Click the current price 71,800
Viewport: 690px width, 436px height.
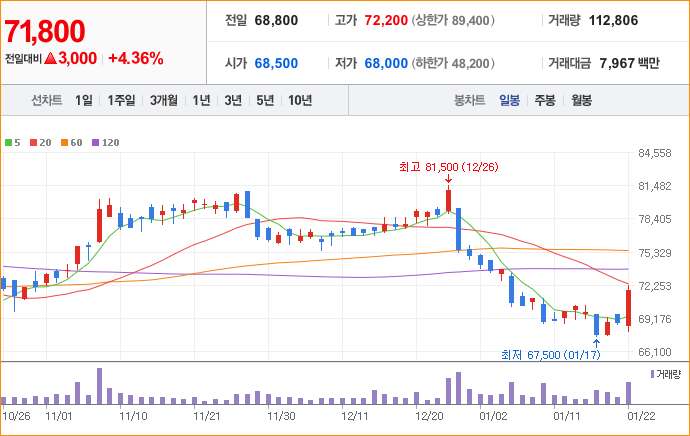44,31
